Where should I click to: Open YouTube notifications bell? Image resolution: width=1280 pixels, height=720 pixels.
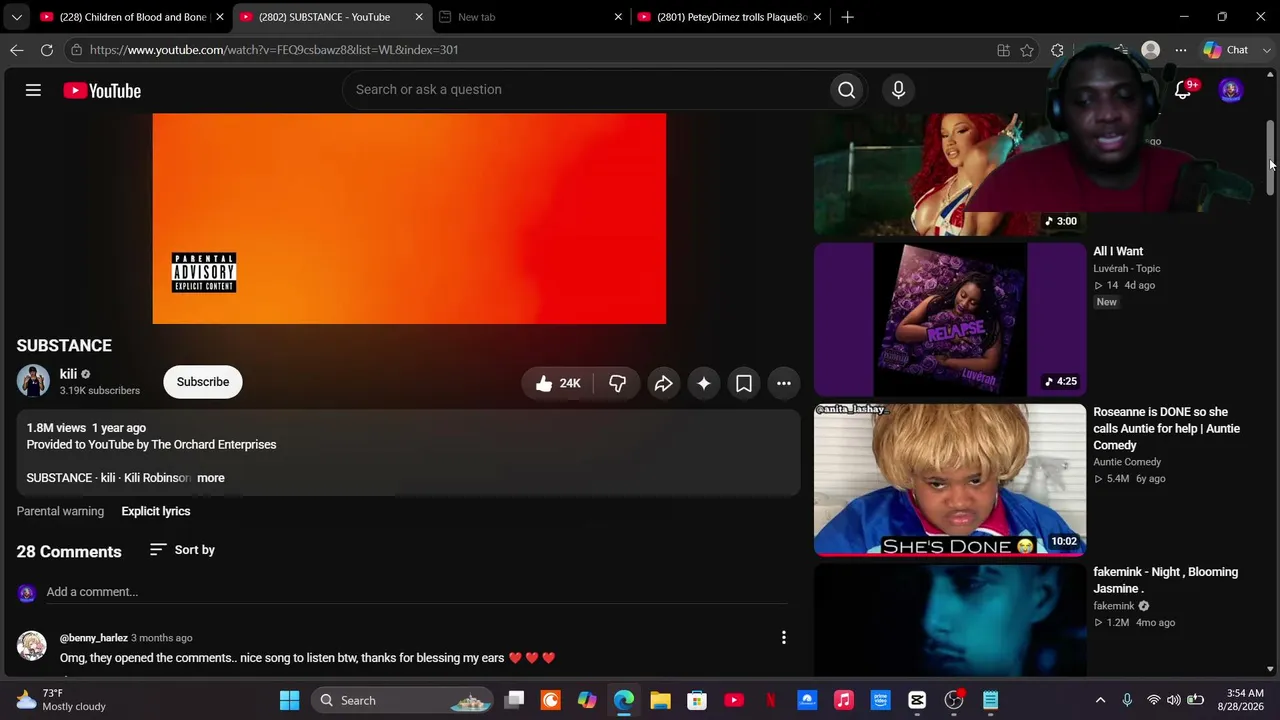(x=1183, y=90)
